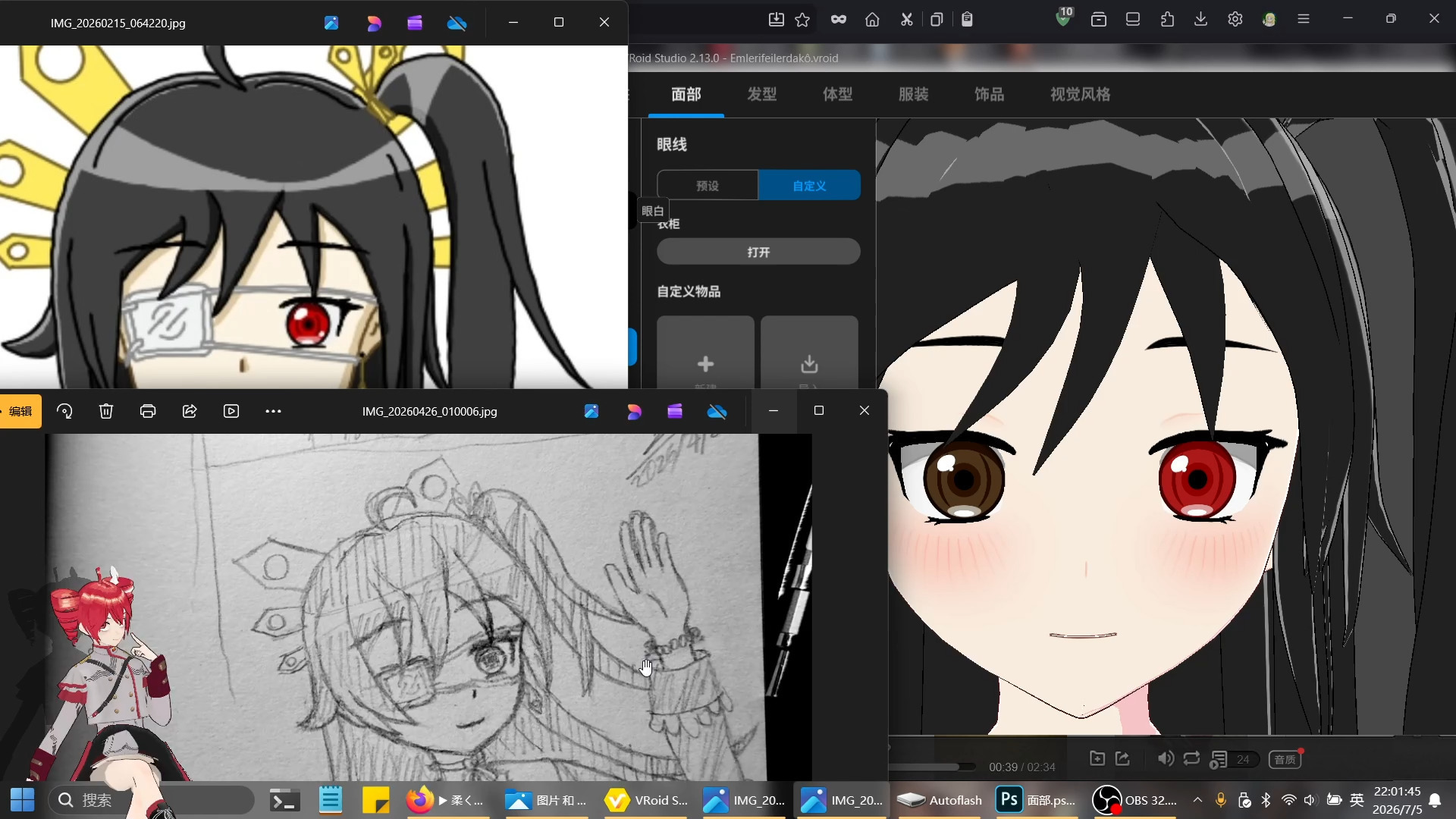This screenshot has height=819, width=1456.
Task: Toggle Bluetooth from the system tray
Action: pos(1266,800)
